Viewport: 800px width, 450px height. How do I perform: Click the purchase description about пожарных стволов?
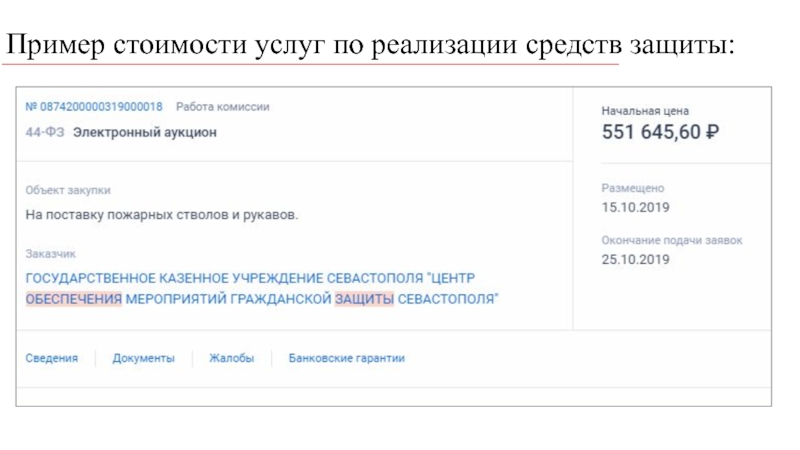pyautogui.click(x=162, y=215)
